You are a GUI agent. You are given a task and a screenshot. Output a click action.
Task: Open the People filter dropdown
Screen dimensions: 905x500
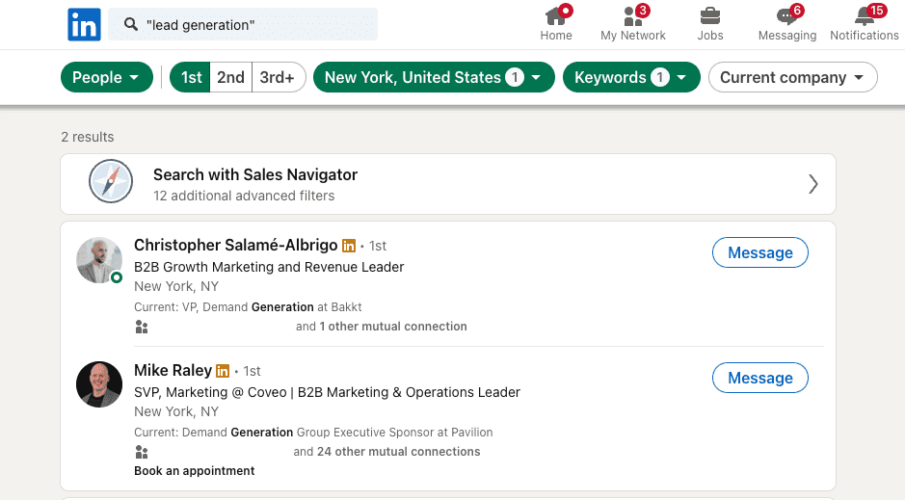[x=107, y=77]
